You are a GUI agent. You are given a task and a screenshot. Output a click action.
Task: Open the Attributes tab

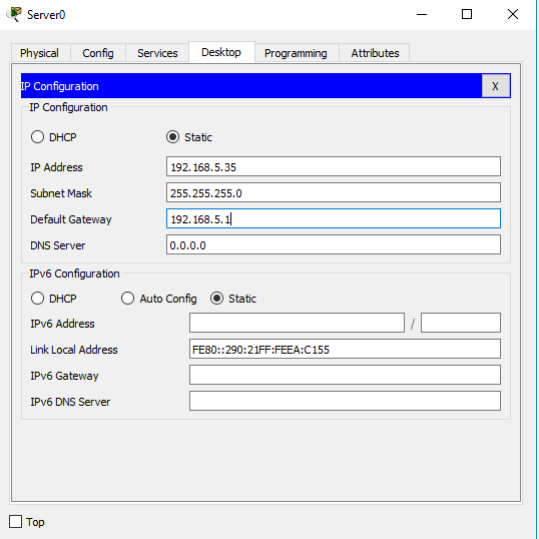coord(375,53)
